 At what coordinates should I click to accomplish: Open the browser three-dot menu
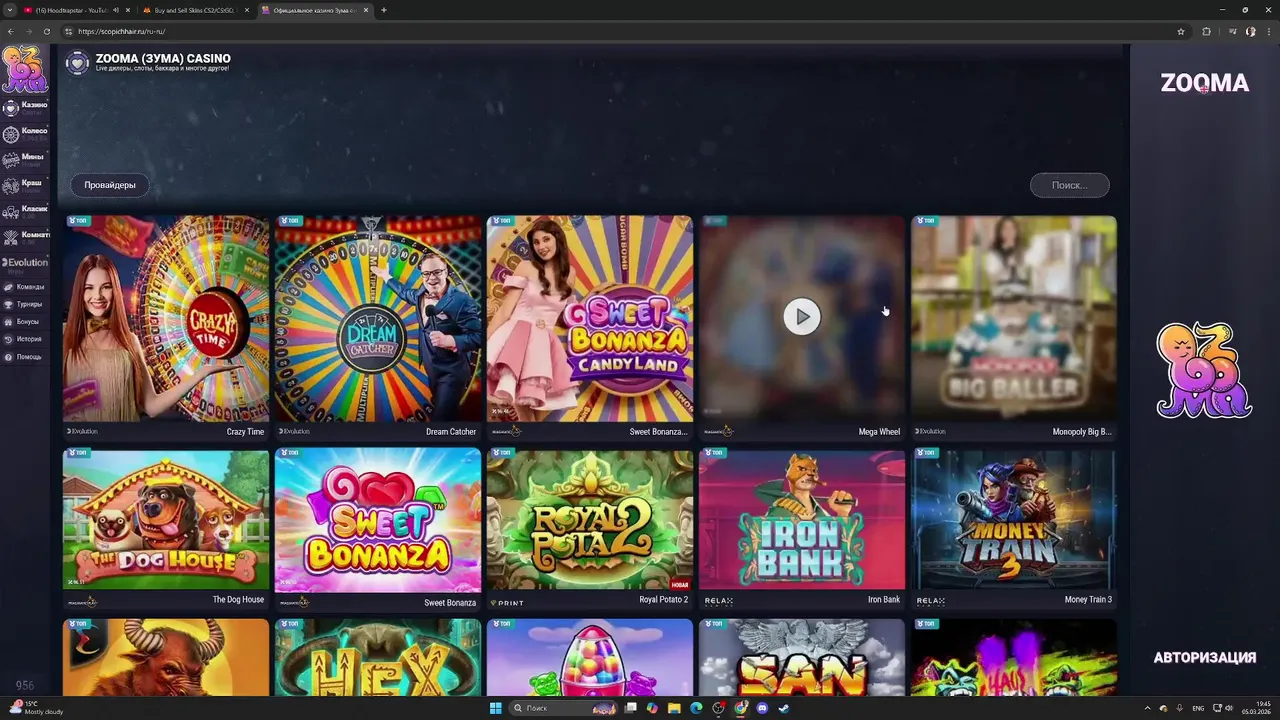pos(1269,31)
